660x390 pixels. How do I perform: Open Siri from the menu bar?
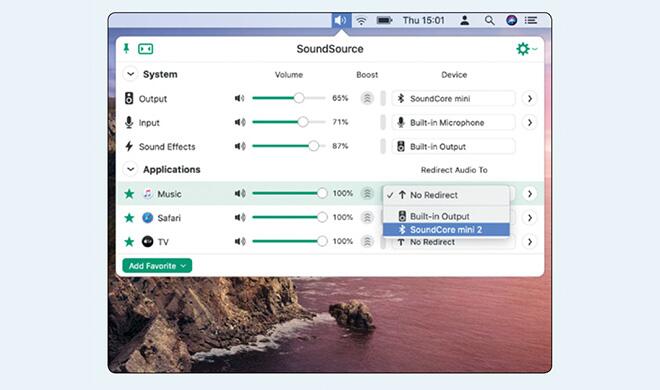point(511,20)
